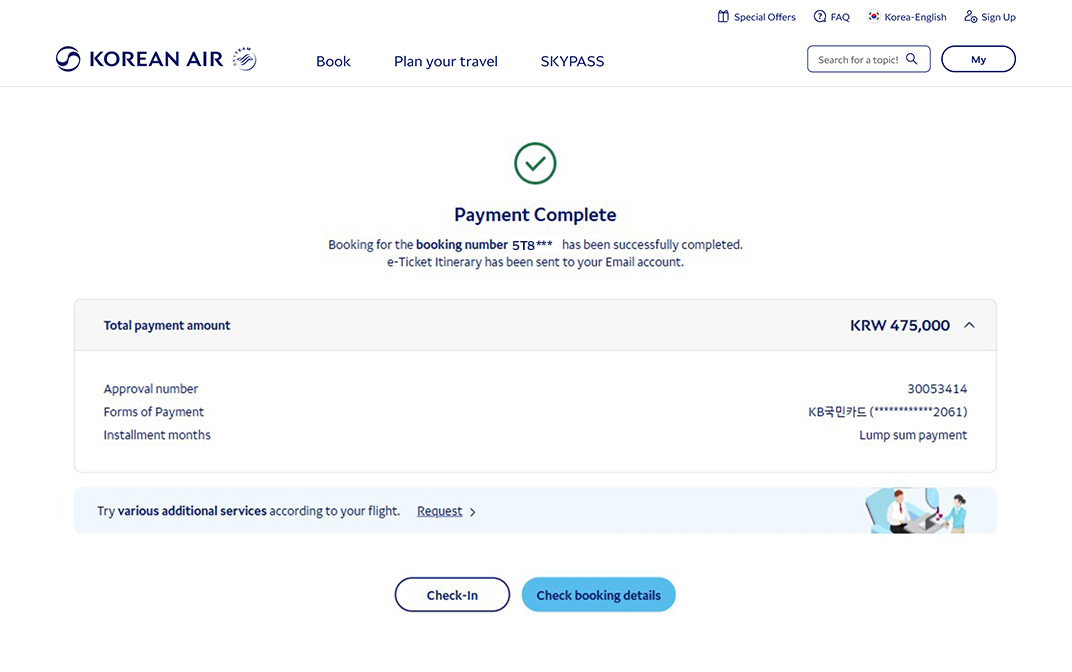Screen dimensions: 1072x672
Task: Expand the Request additional services chevron
Action: click(472, 511)
